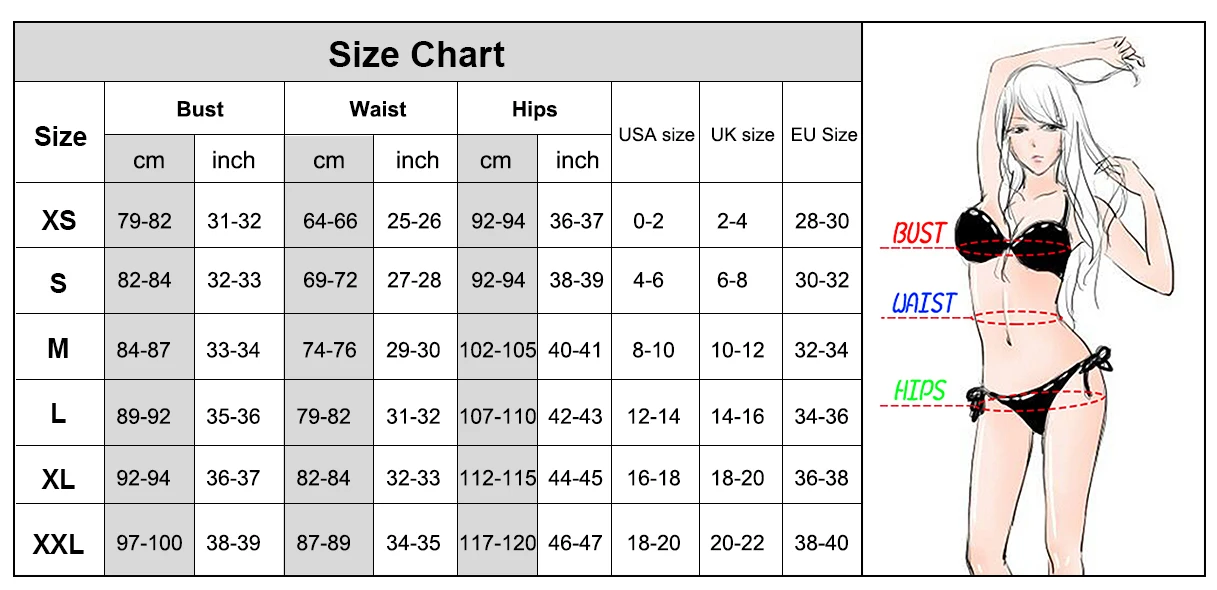1217x590 pixels.
Task: Click the UK size column header
Action: pyautogui.click(x=742, y=134)
